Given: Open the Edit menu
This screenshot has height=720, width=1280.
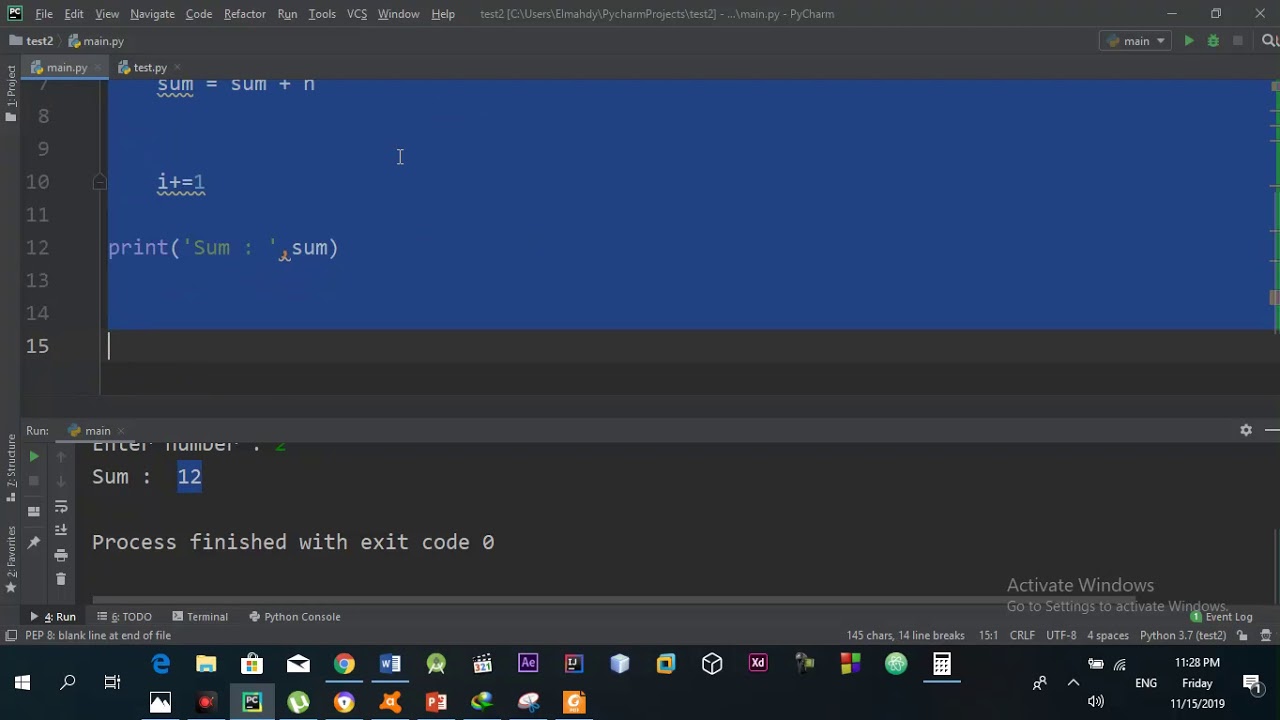Looking at the screenshot, I should (74, 14).
